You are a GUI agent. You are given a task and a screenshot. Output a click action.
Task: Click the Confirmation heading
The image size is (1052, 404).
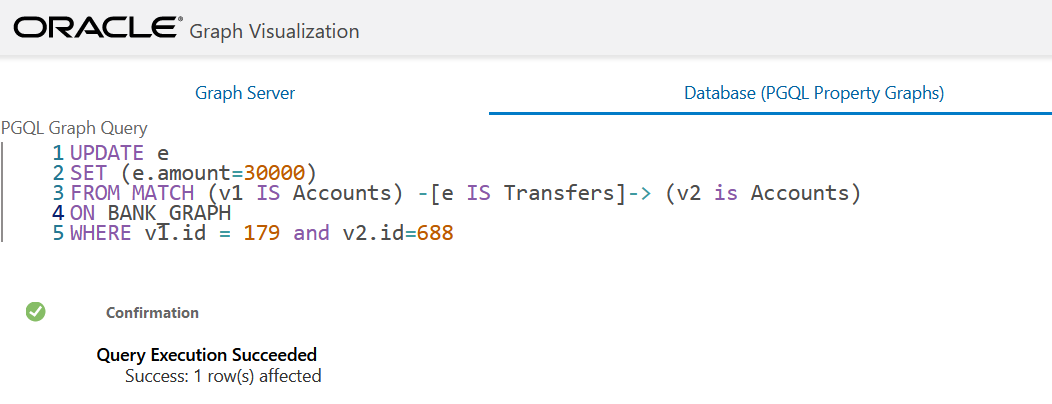point(152,313)
